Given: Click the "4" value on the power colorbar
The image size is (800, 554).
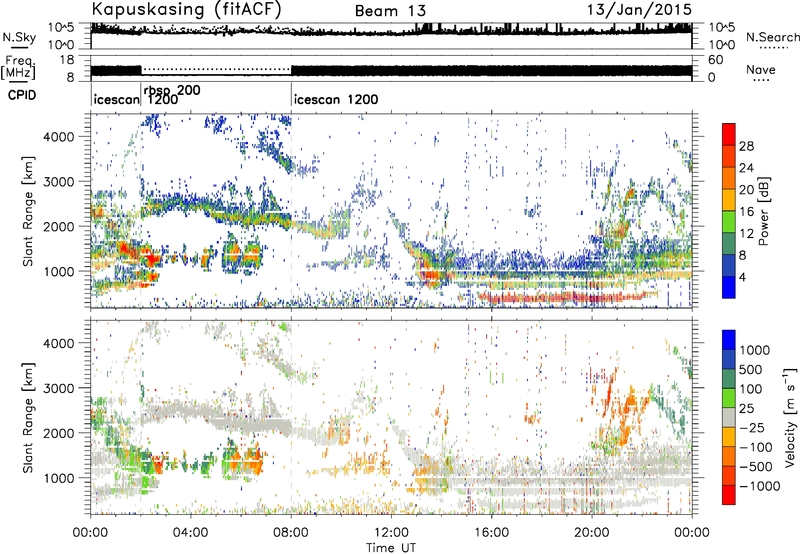Looking at the screenshot, I should point(743,277).
